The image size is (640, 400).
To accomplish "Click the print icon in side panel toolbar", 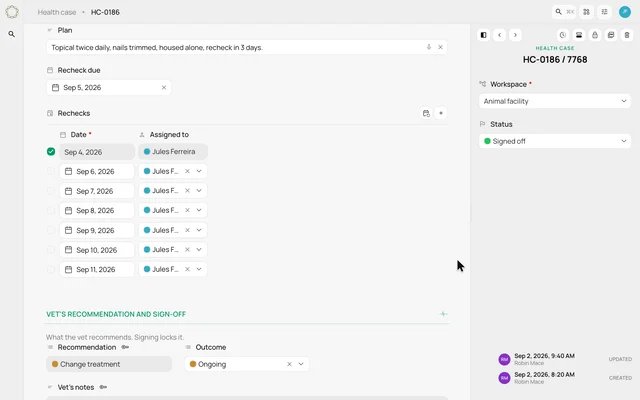I will click(x=579, y=35).
